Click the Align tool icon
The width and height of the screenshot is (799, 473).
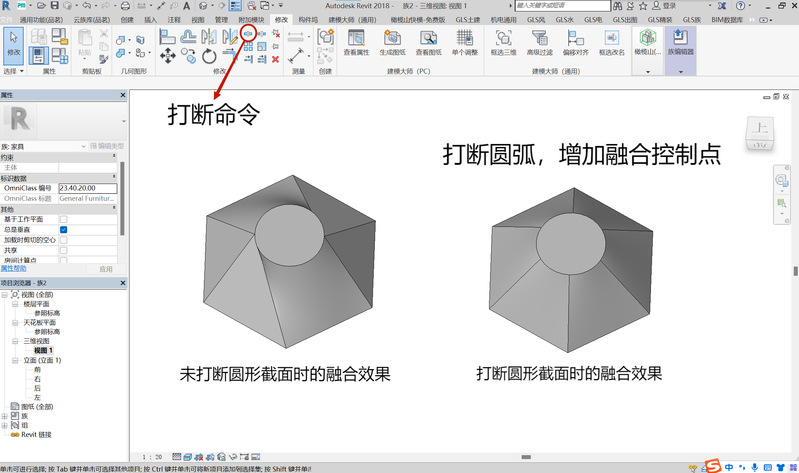(x=167, y=35)
